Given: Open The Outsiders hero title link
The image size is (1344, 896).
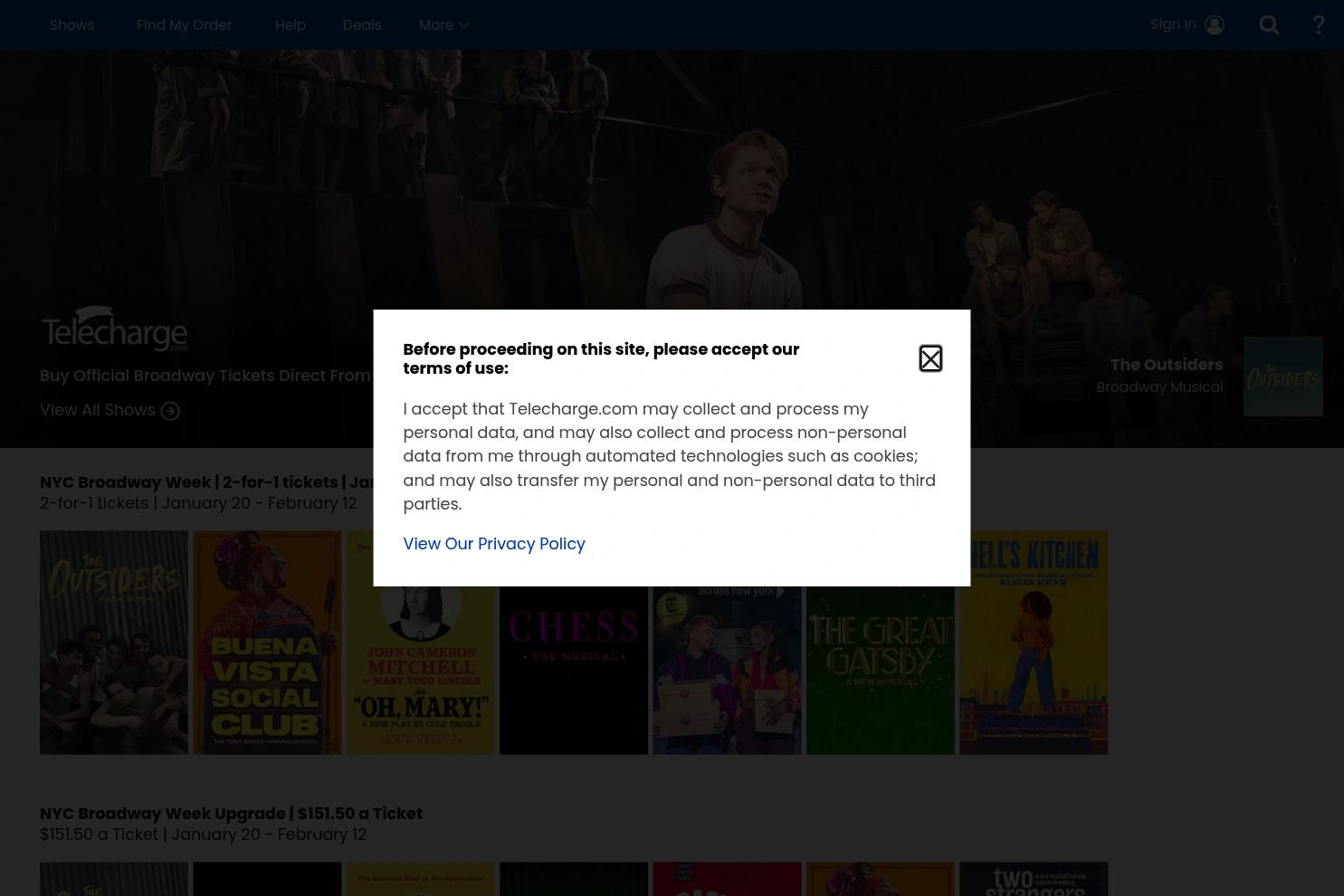Looking at the screenshot, I should 1166,364.
